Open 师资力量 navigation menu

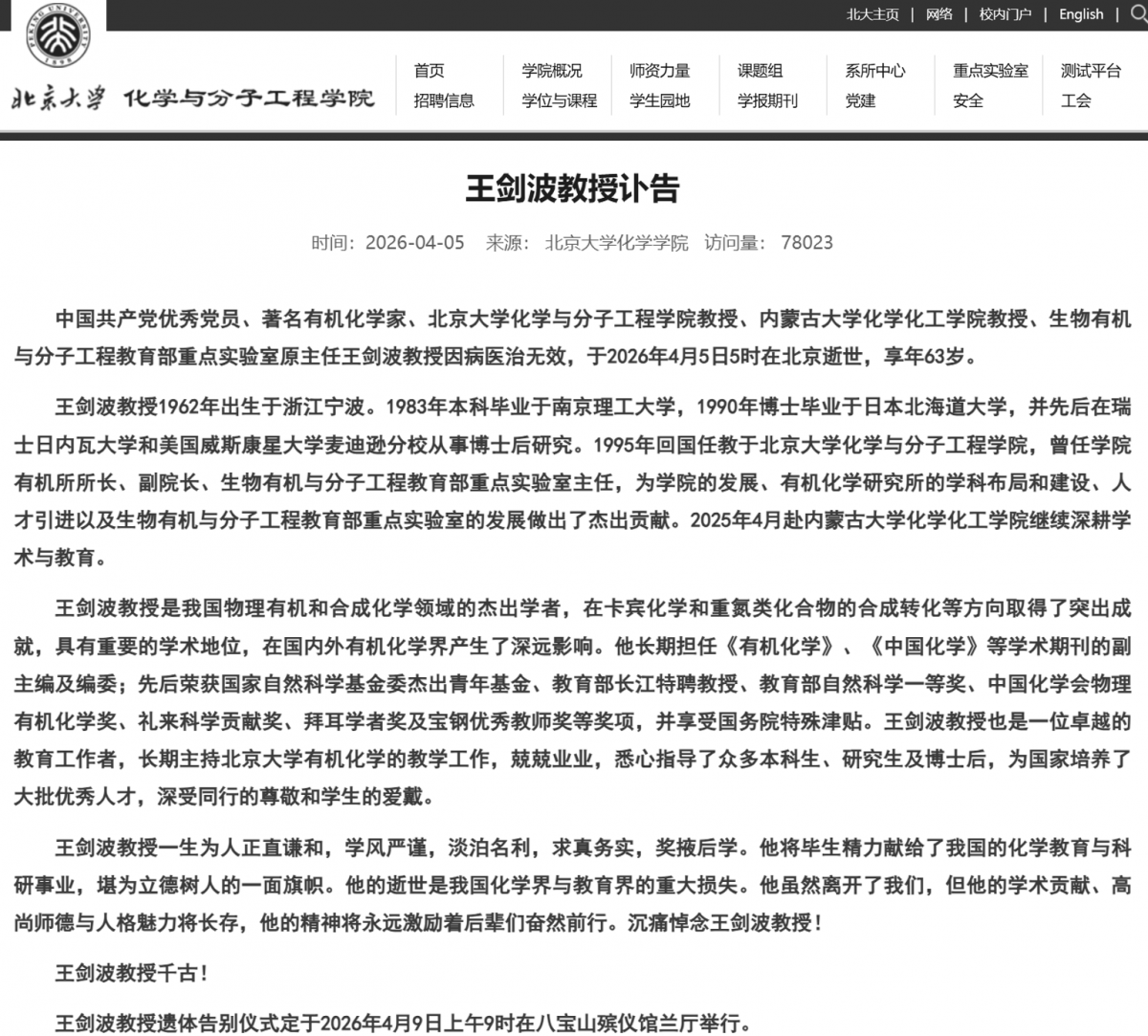pyautogui.click(x=660, y=71)
